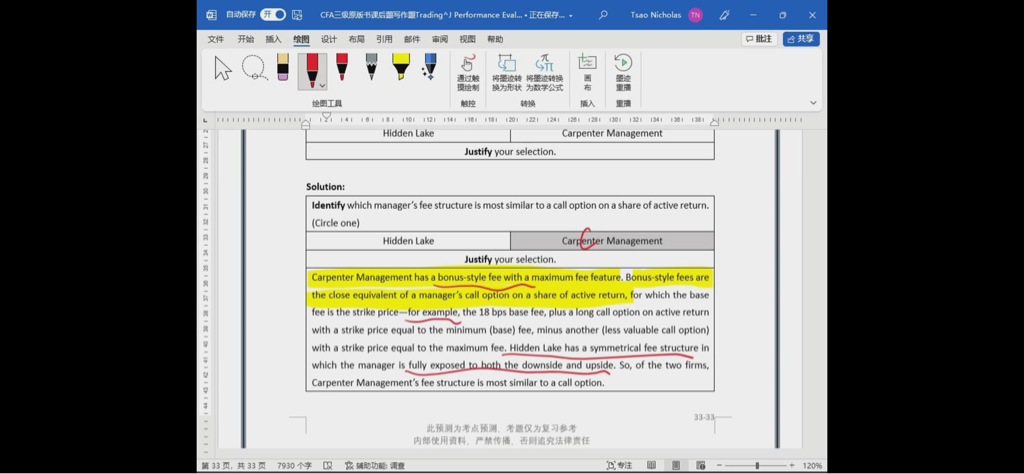Toggle Focus mode in status bar
This screenshot has height=474, width=1024.
(x=619, y=466)
